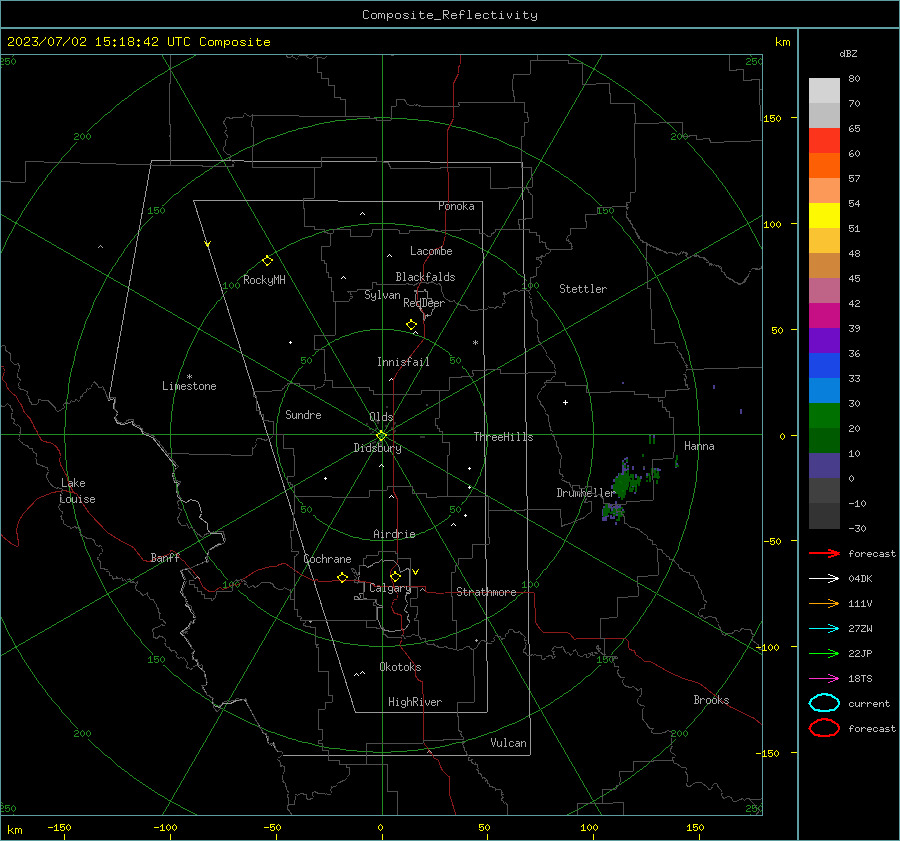Pick the magenta 42–39 dBZ swatch
The height and width of the screenshot is (841, 900).
tap(824, 315)
